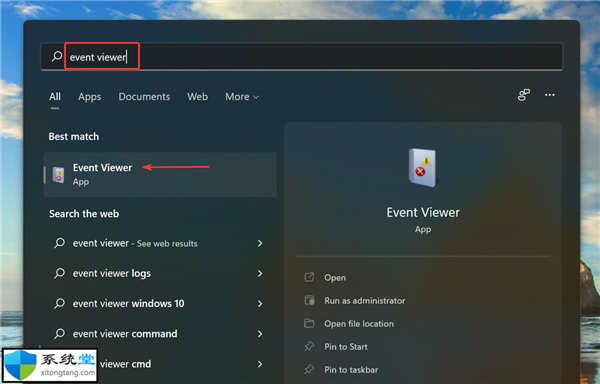Open the three-dot options menu
The image size is (600, 384).
coord(550,95)
